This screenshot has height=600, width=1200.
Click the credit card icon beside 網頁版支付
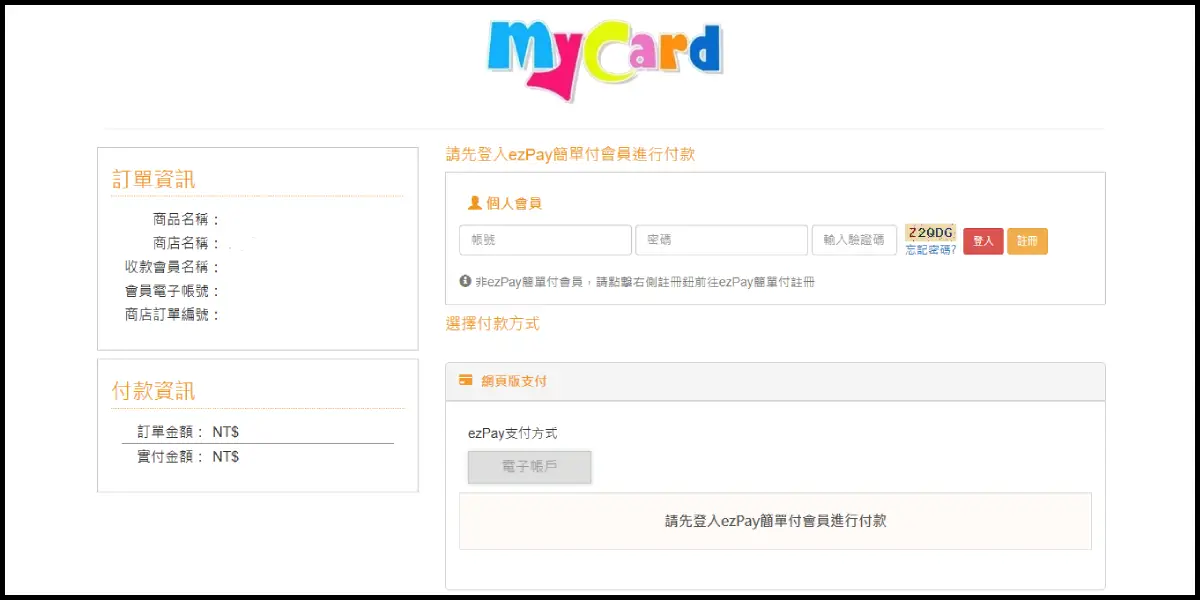[465, 381]
